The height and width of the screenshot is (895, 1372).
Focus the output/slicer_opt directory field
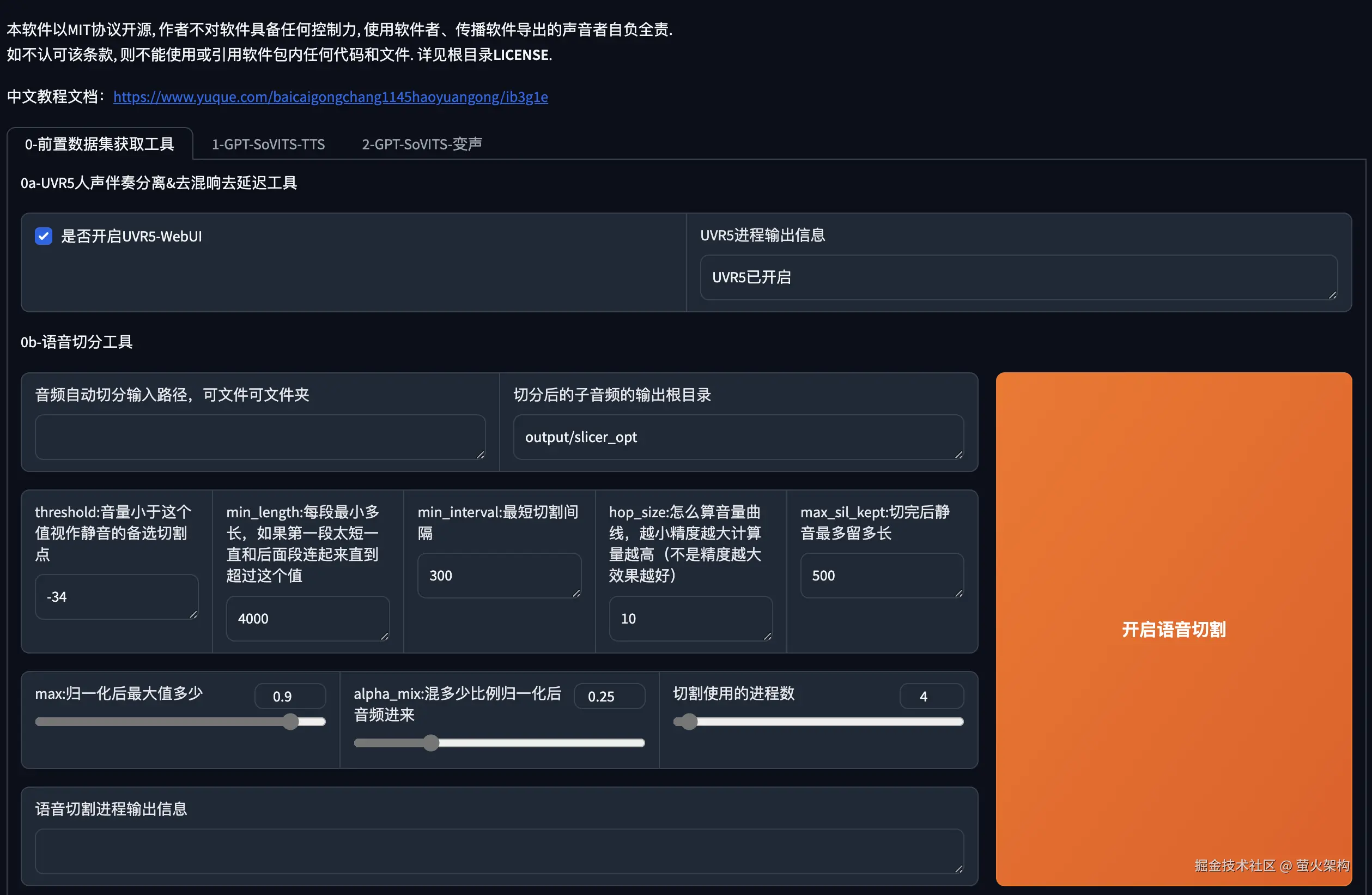737,437
